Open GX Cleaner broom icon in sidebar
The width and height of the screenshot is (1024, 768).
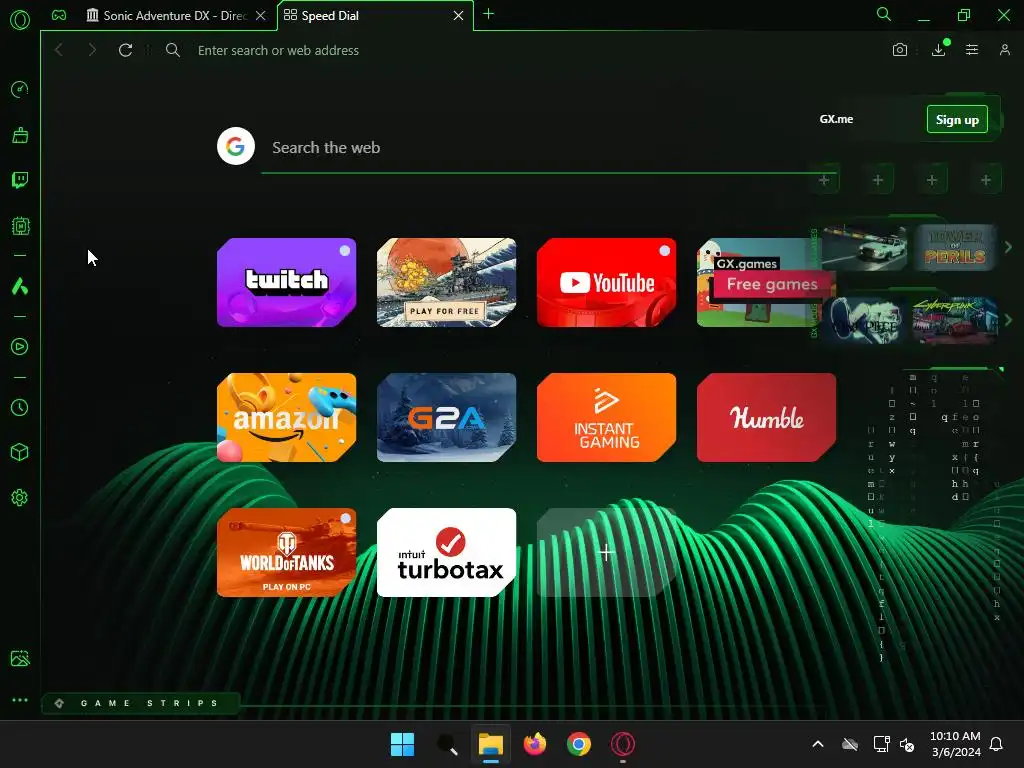(x=20, y=135)
